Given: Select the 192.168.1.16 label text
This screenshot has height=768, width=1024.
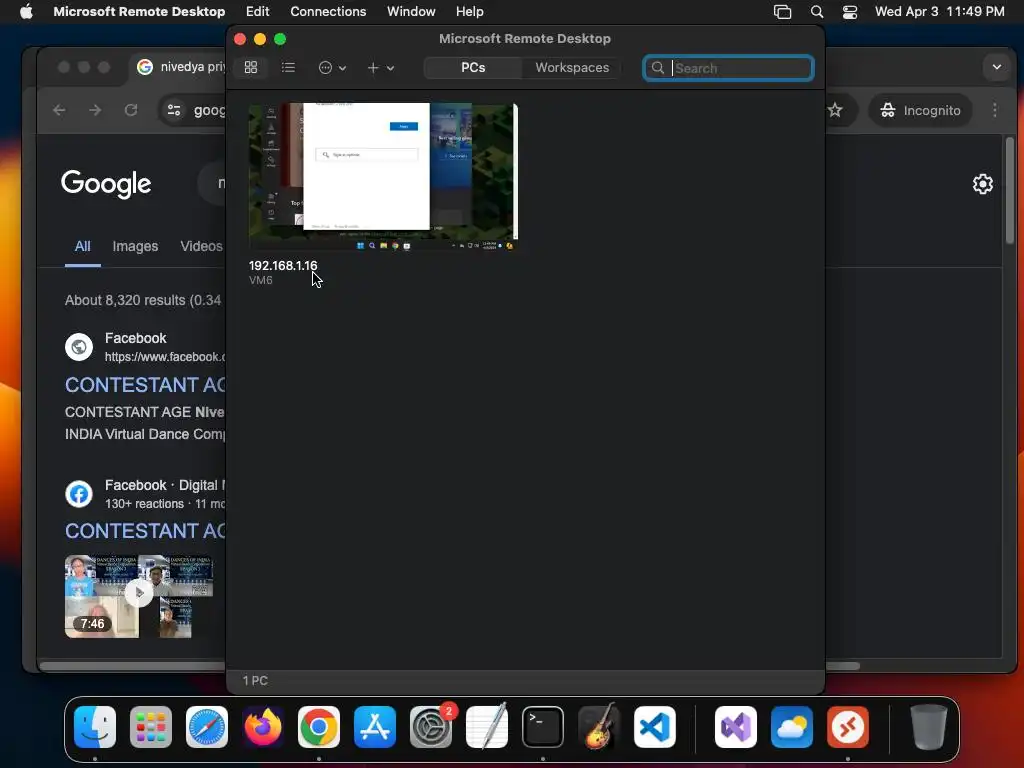Looking at the screenshot, I should tap(283, 265).
